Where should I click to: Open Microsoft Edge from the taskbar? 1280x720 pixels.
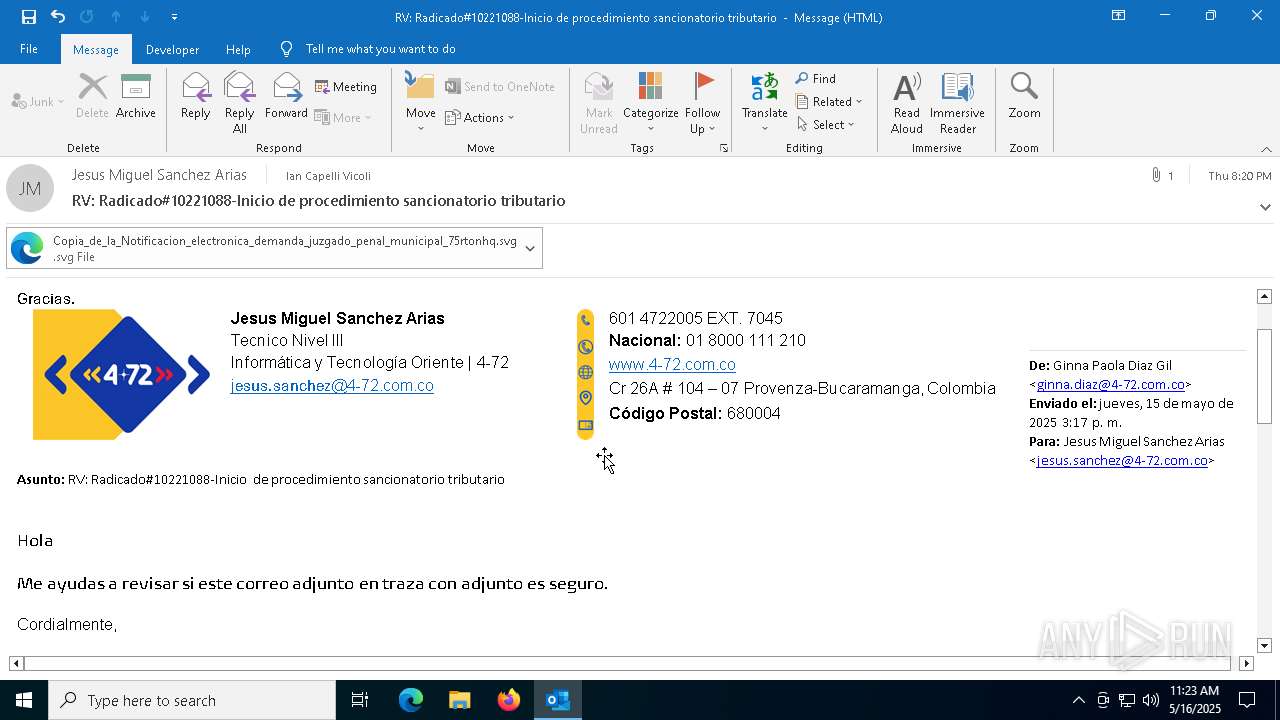(x=411, y=700)
